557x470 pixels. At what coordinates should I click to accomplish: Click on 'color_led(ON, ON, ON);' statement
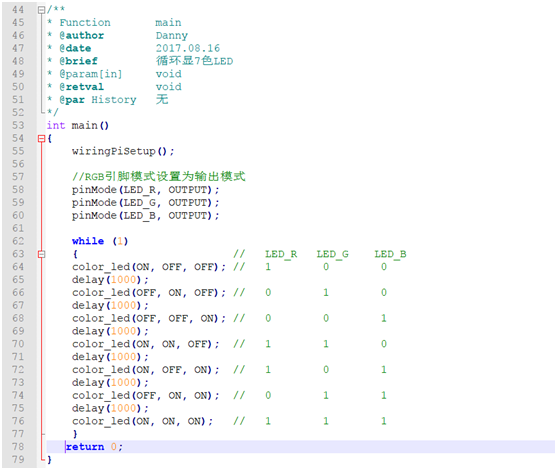[142, 421]
